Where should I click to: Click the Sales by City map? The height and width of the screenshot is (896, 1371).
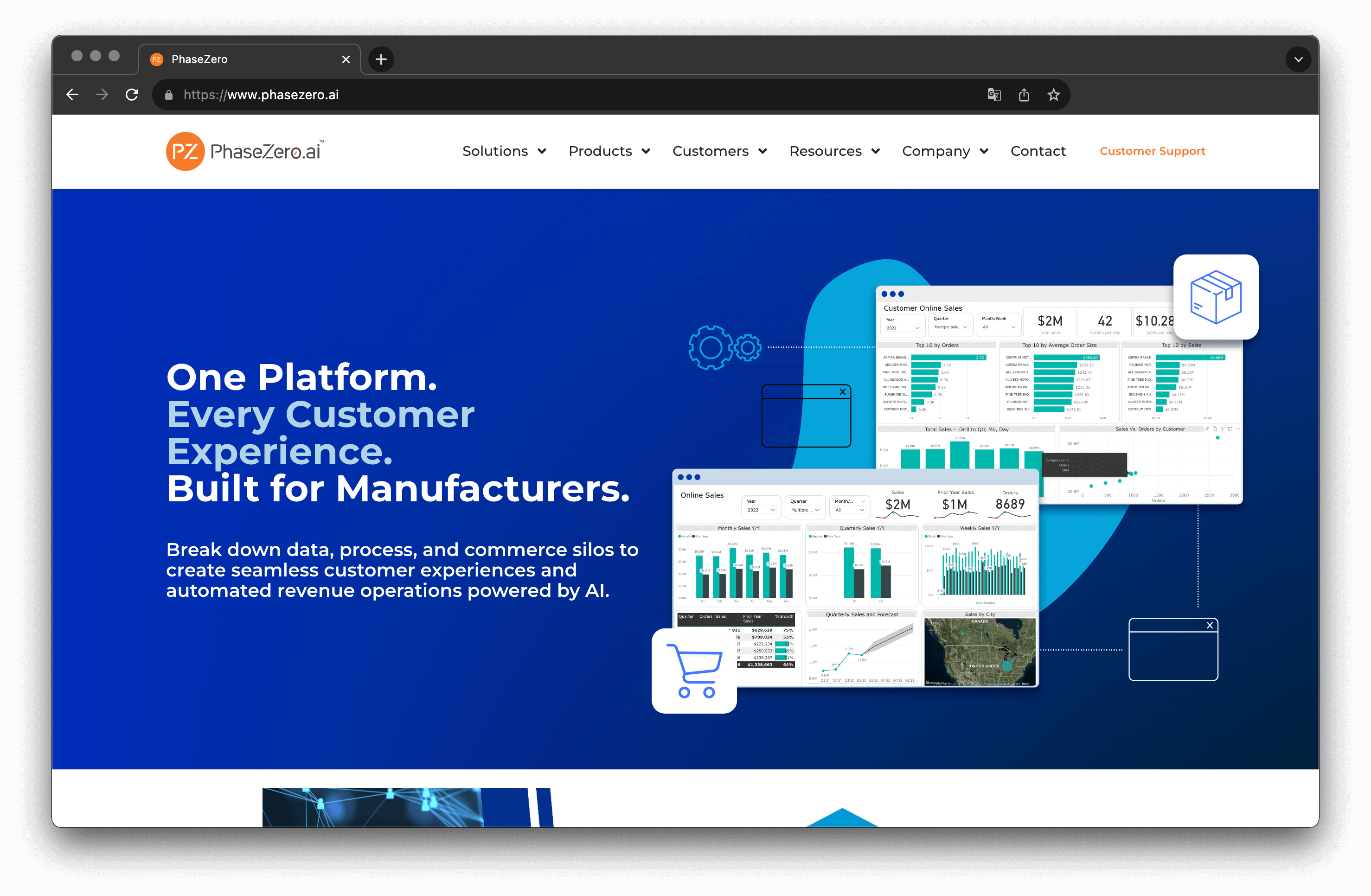click(x=979, y=652)
